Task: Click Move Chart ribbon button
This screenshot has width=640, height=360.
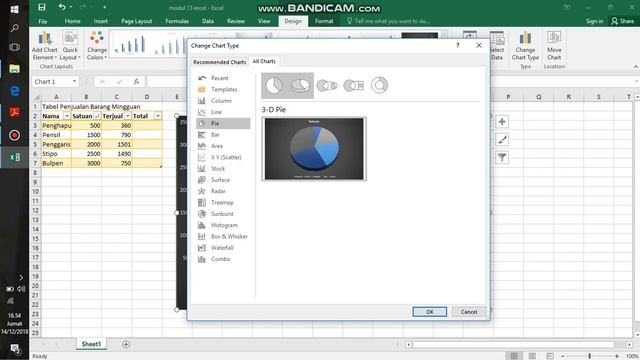Action: 554,46
